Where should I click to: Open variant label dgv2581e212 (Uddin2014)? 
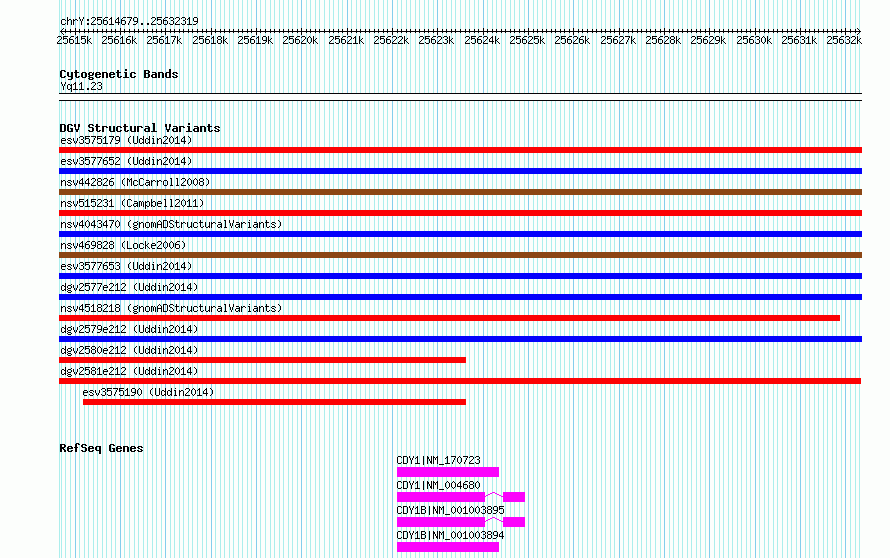click(x=129, y=371)
